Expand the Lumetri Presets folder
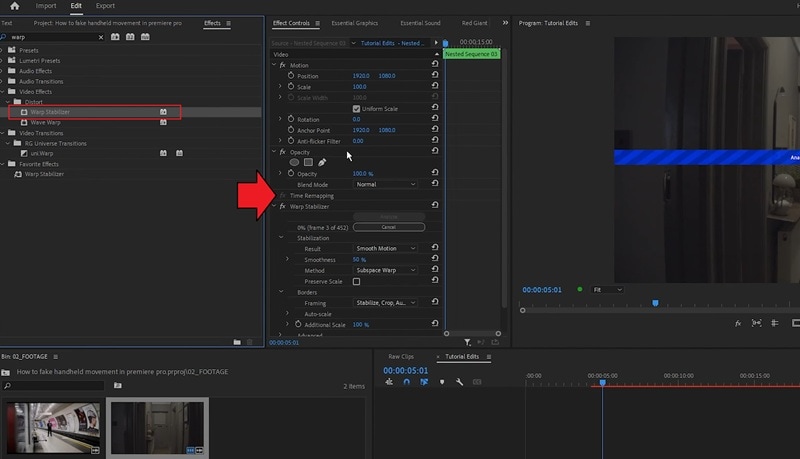 tap(2, 61)
